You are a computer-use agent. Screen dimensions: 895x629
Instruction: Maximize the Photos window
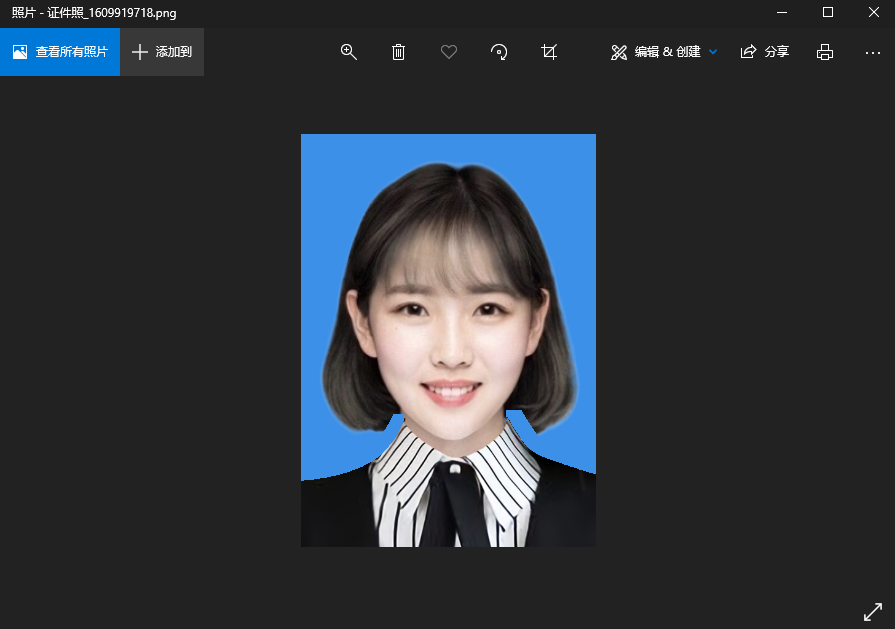(x=827, y=12)
